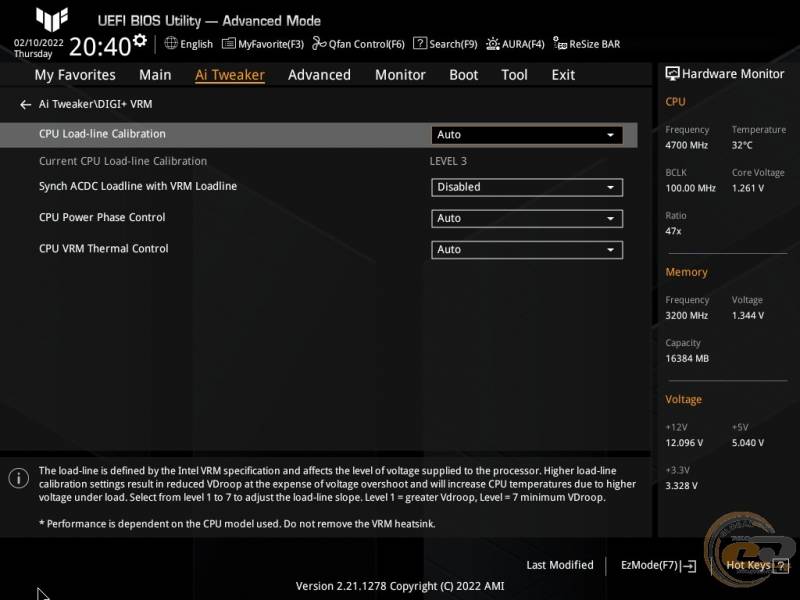Select the CPU Load-line Calibration label
This screenshot has height=600, width=800.
(x=102, y=134)
